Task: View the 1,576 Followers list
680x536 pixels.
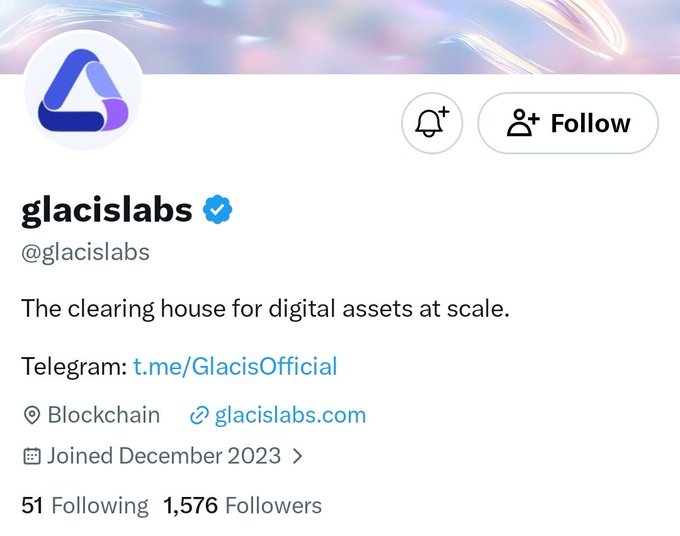Action: click(242, 506)
